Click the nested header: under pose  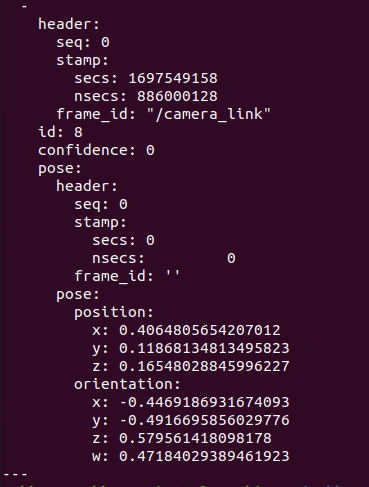[87, 186]
